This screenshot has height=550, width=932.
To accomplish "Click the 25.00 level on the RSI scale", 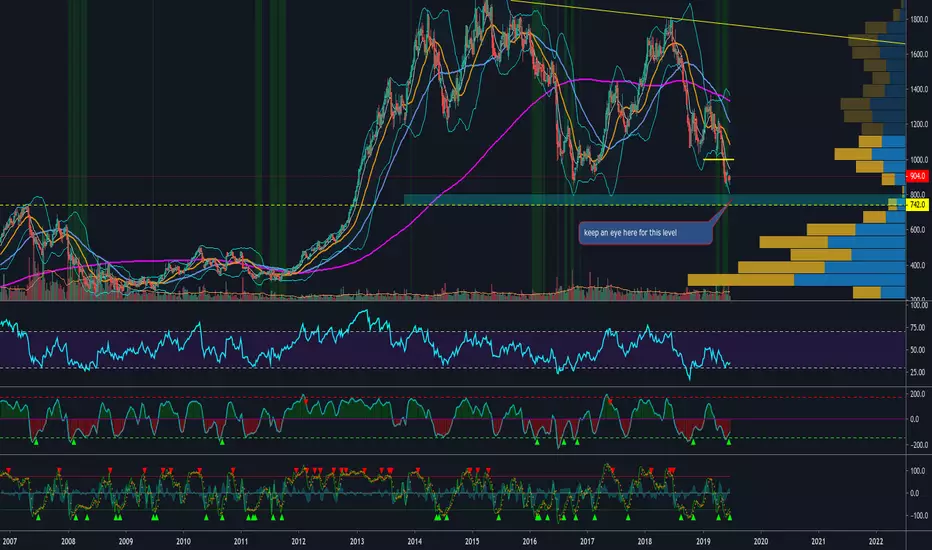I will point(918,373).
